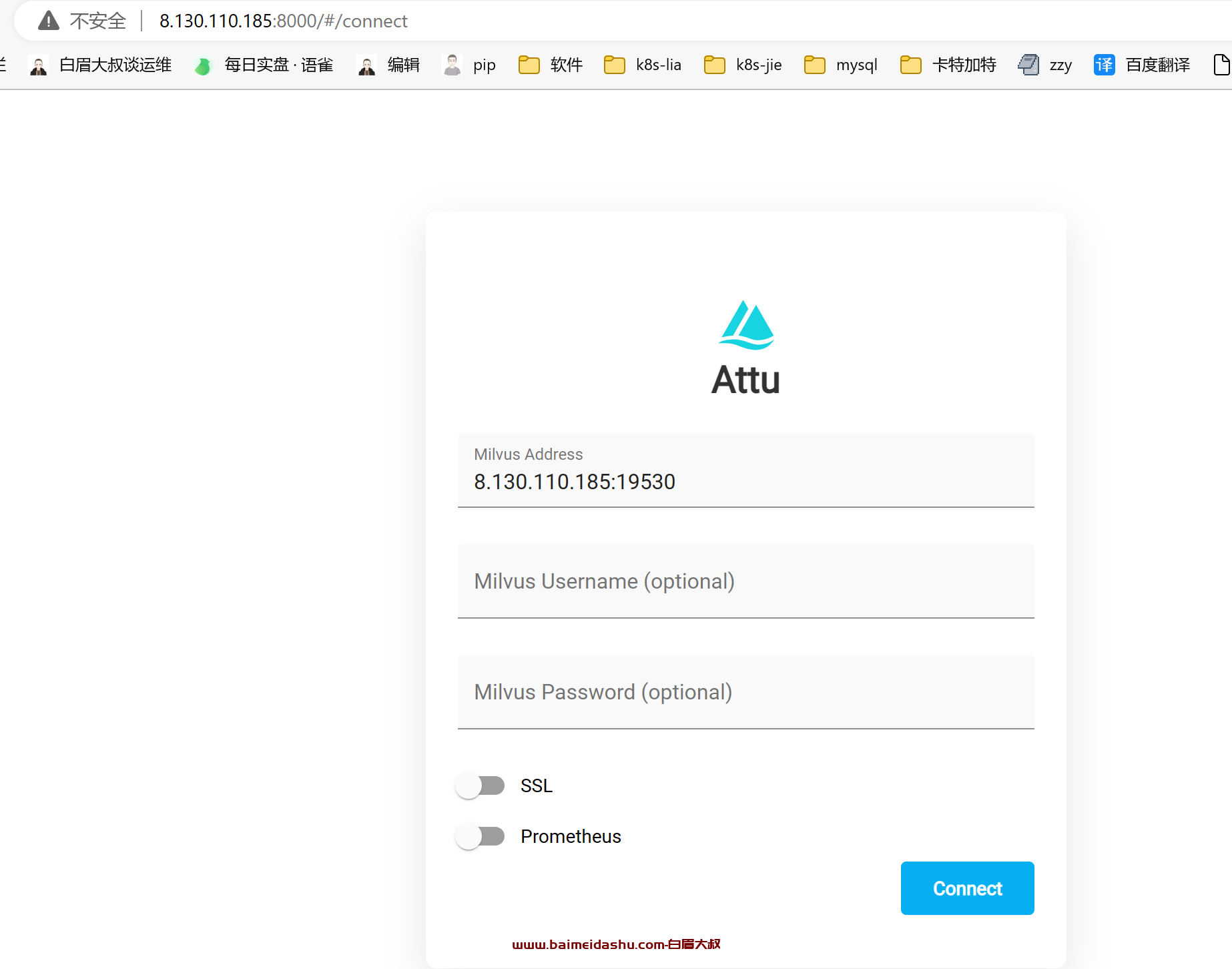Open the 卡特加特 bookmark folder
The height and width of the screenshot is (969, 1232).
tap(948, 65)
